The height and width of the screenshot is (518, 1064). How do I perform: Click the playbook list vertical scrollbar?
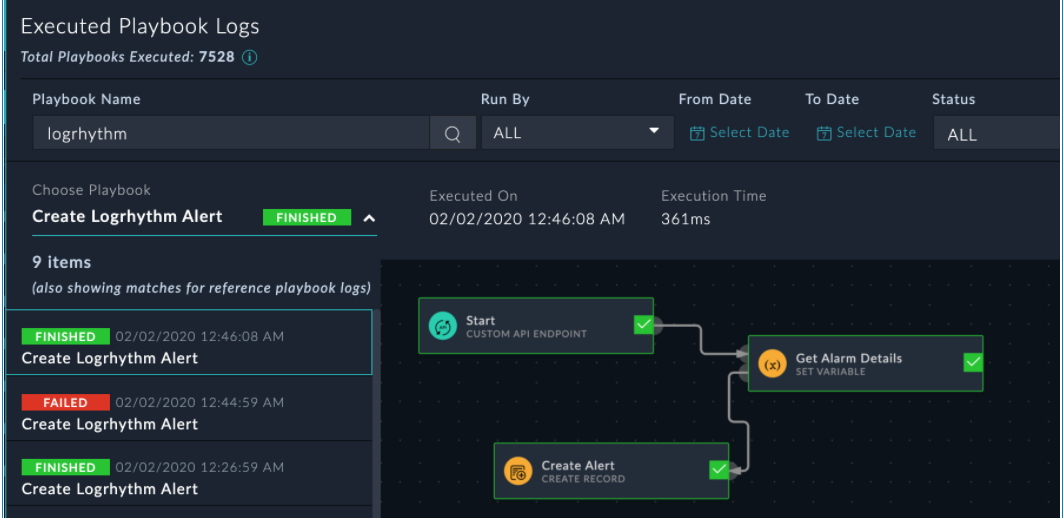pos(376,440)
